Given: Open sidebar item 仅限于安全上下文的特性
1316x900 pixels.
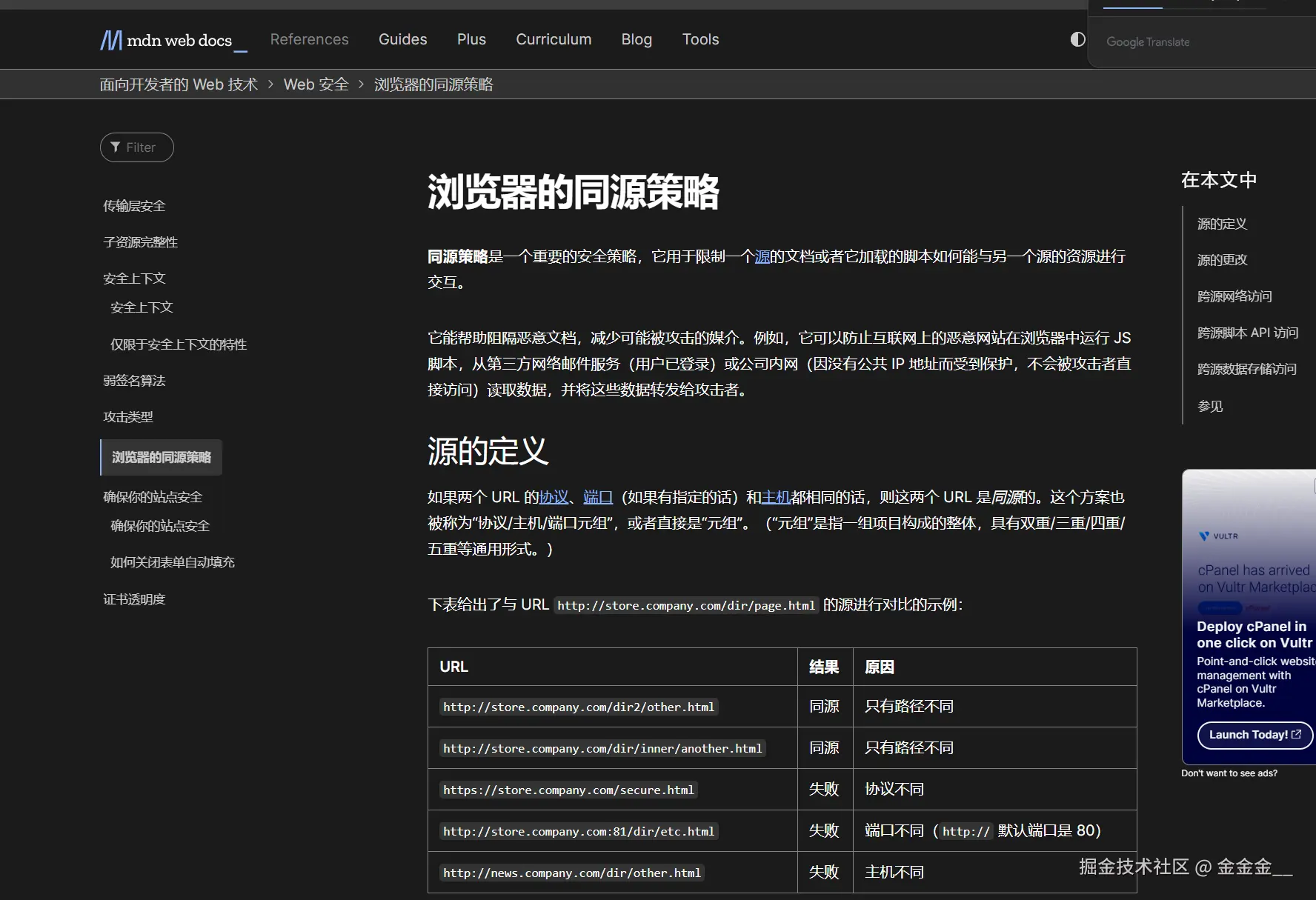Looking at the screenshot, I should coord(179,344).
